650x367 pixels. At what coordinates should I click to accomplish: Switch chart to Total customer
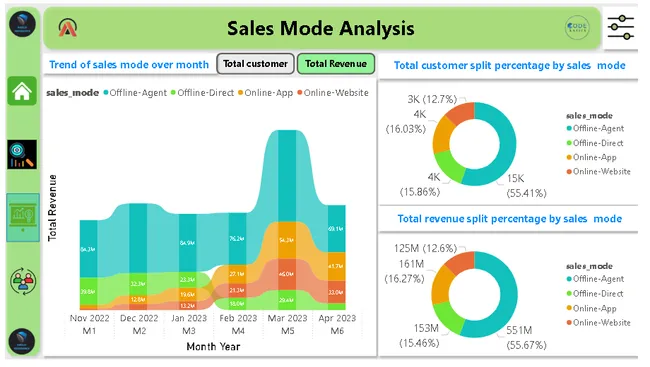pyautogui.click(x=255, y=64)
